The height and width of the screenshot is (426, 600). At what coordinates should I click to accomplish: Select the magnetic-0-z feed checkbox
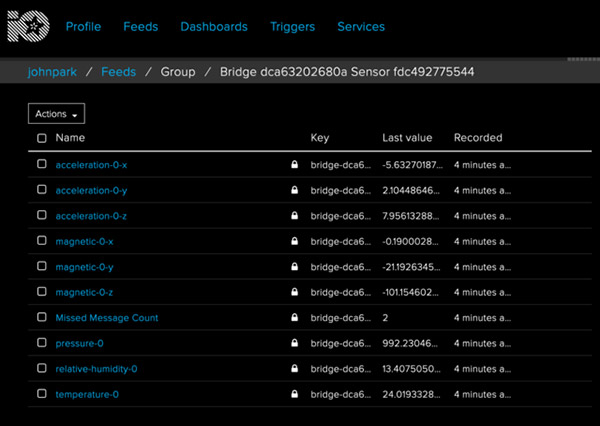(x=41, y=292)
